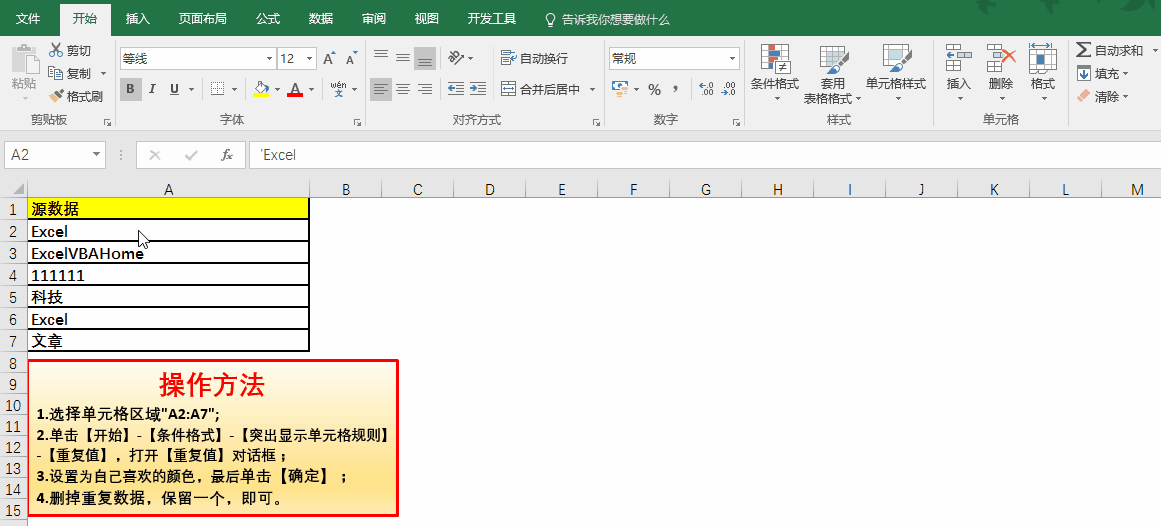Screen dimensions: 1161x526
Task: Toggle Underline formatting
Action: pyautogui.click(x=174, y=90)
